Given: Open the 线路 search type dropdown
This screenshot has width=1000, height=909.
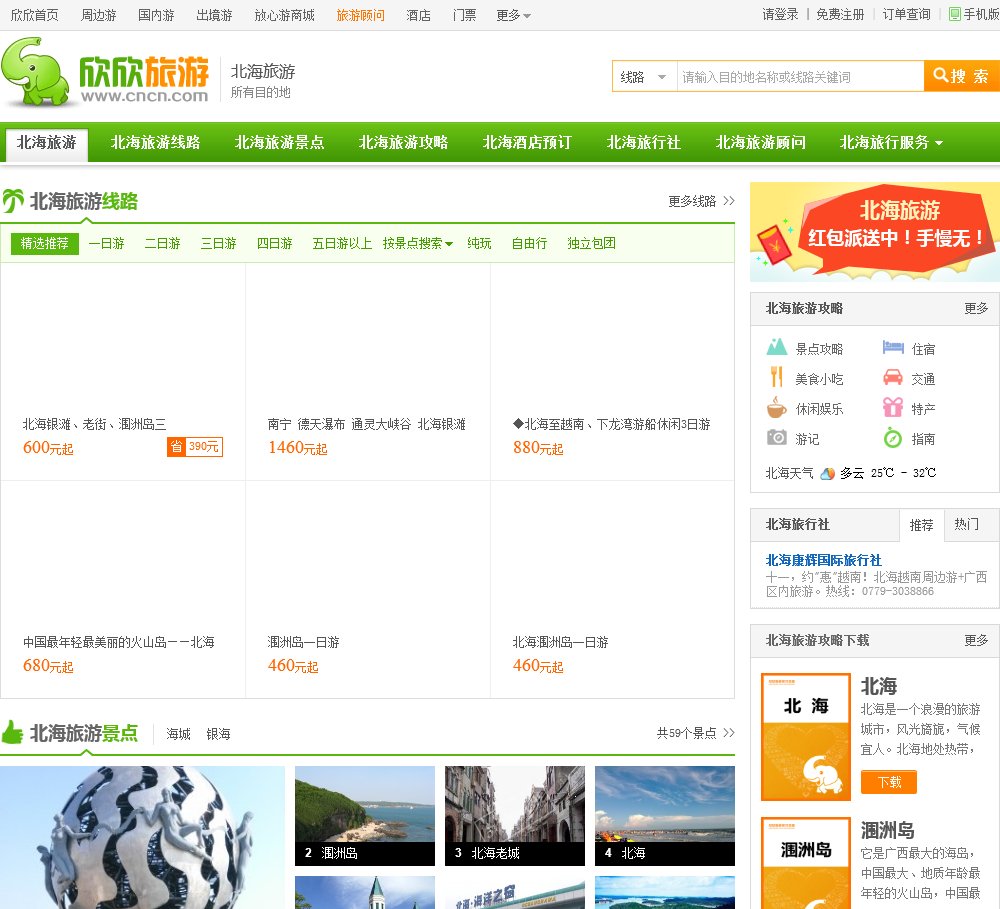Looking at the screenshot, I should (x=644, y=77).
